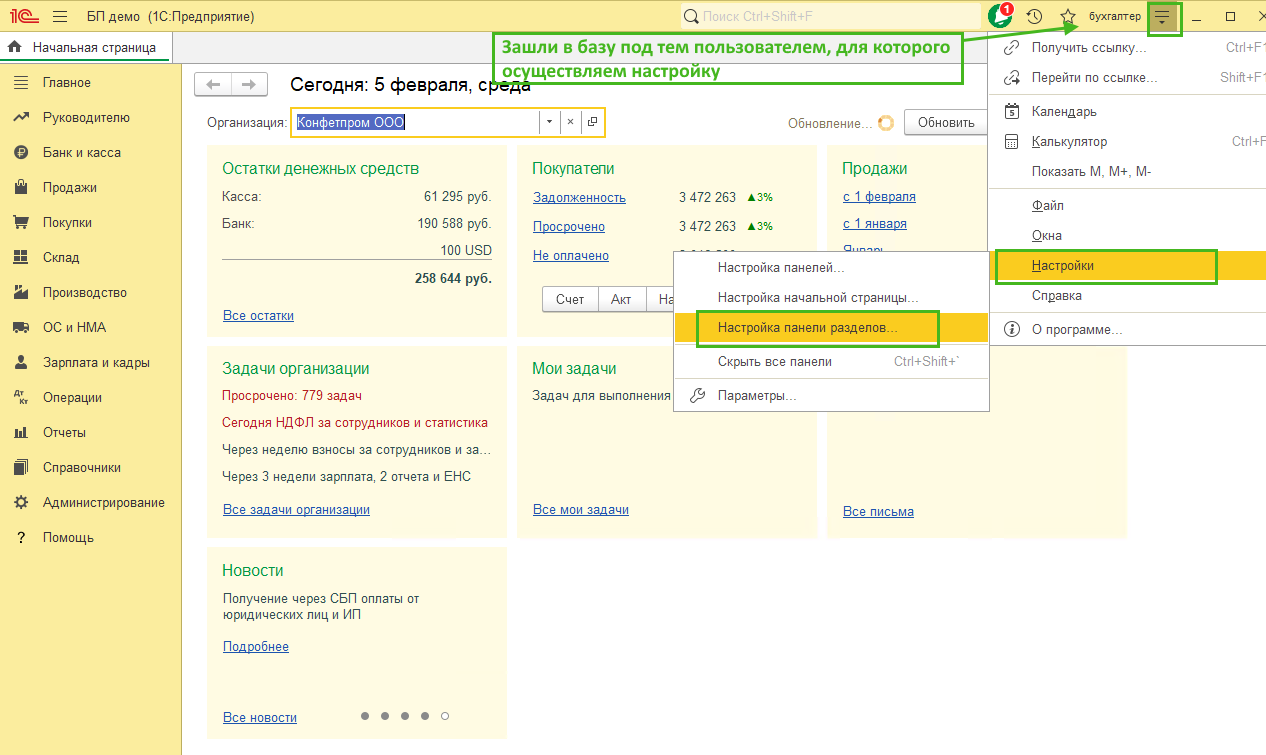
Task: Switch to Начальная страница tab
Action: pyautogui.click(x=85, y=47)
